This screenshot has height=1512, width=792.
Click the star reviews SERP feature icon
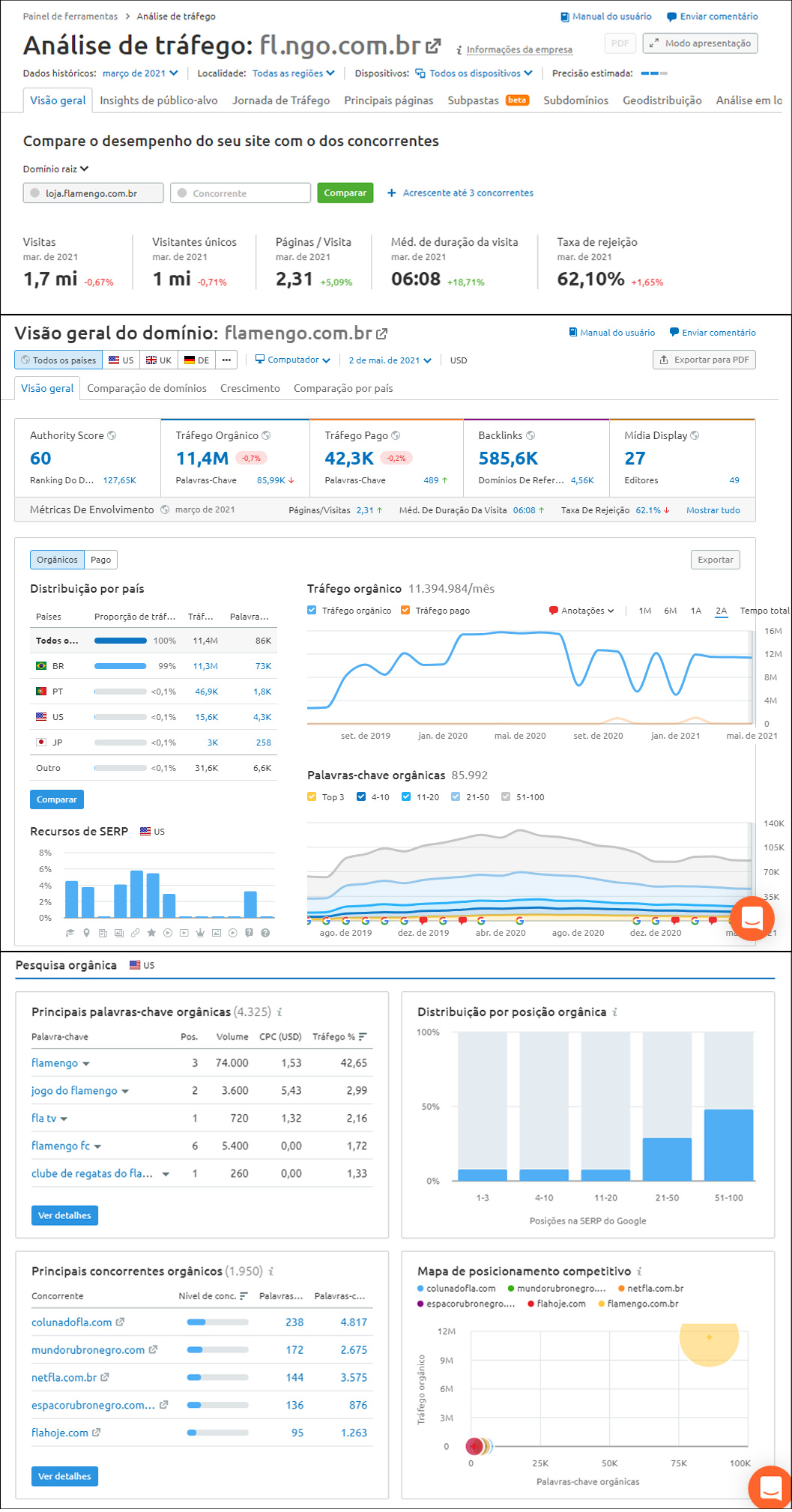151,933
